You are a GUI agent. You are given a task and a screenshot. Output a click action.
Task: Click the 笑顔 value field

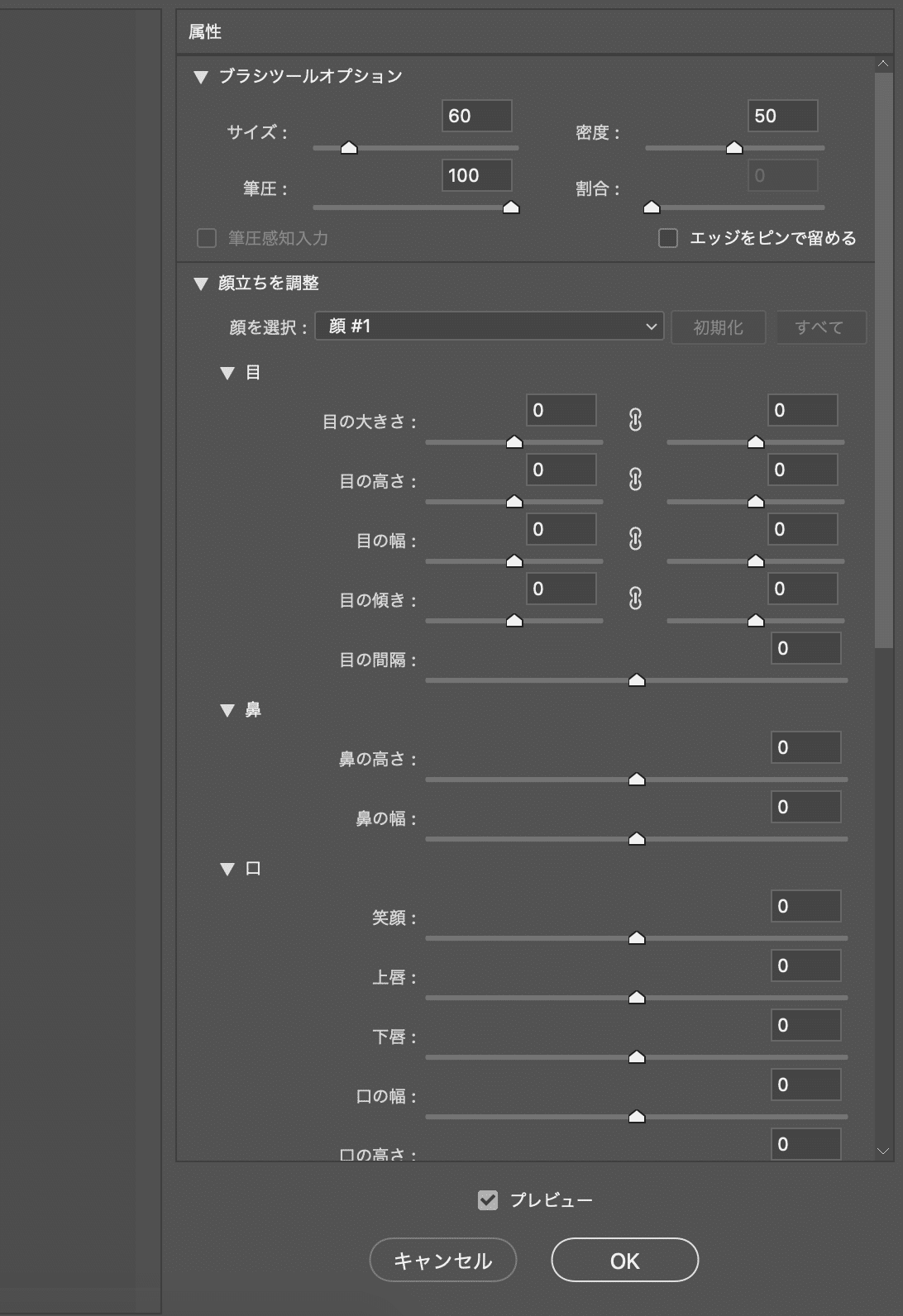[806, 906]
